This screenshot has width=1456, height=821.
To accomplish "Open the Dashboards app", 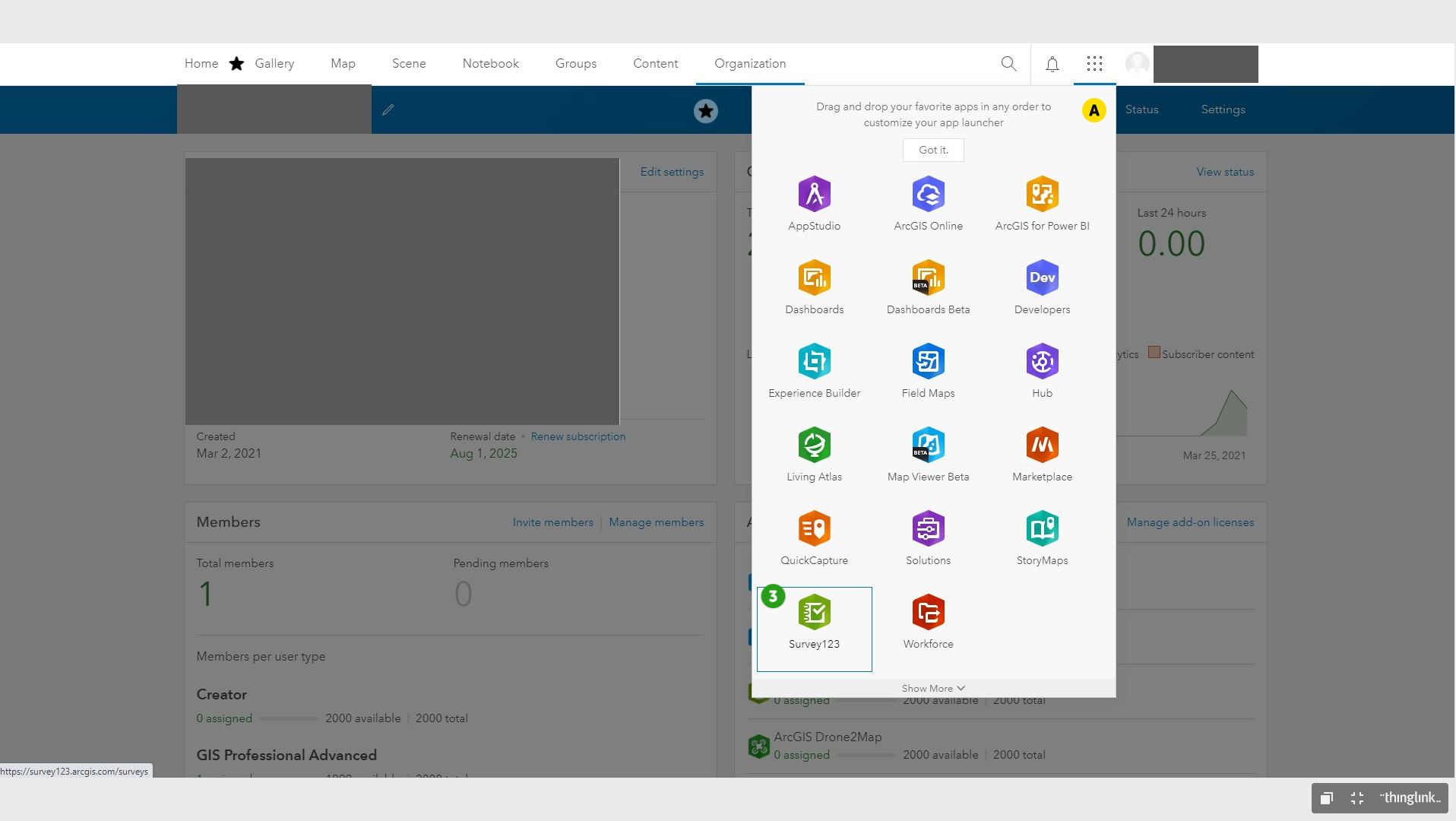I will click(814, 287).
